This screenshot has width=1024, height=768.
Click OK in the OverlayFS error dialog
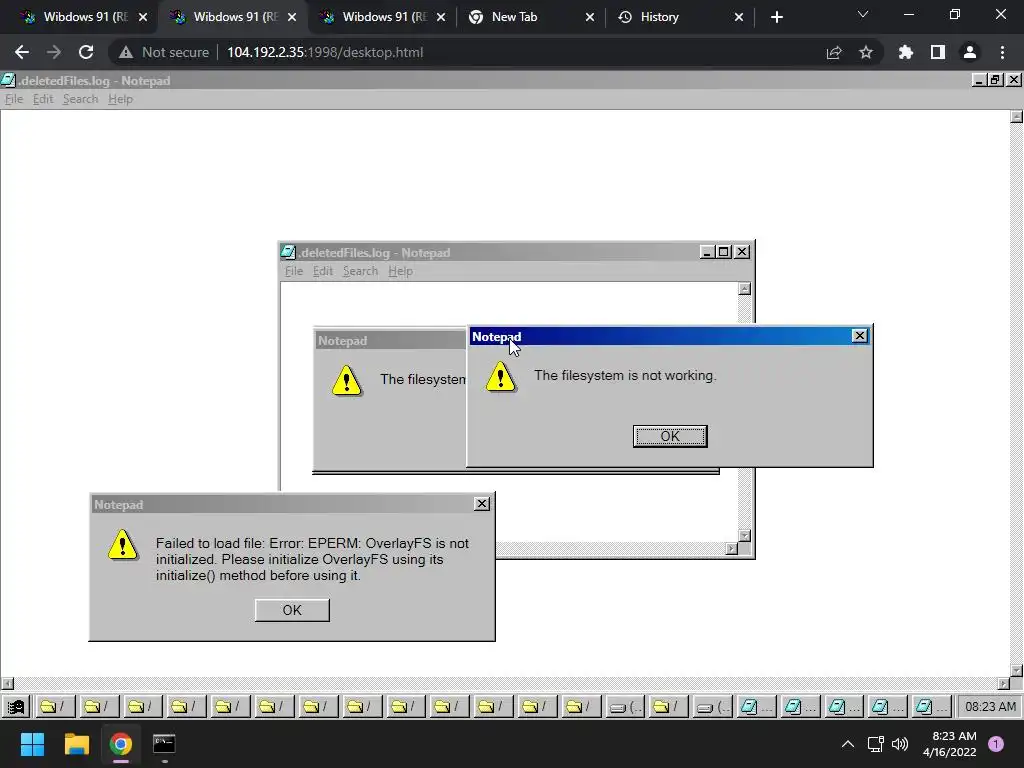(x=292, y=610)
